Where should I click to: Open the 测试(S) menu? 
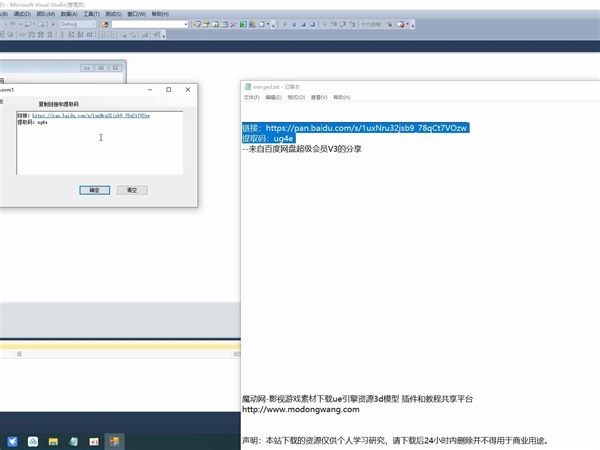click(114, 14)
